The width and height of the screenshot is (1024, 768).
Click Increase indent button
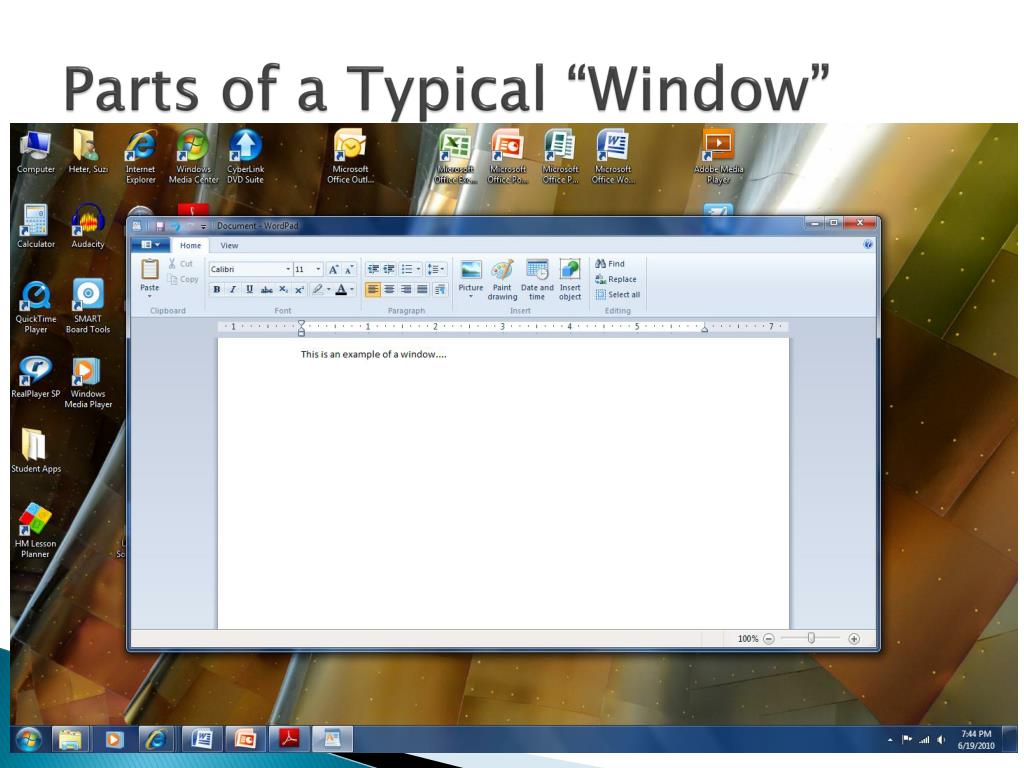[389, 269]
